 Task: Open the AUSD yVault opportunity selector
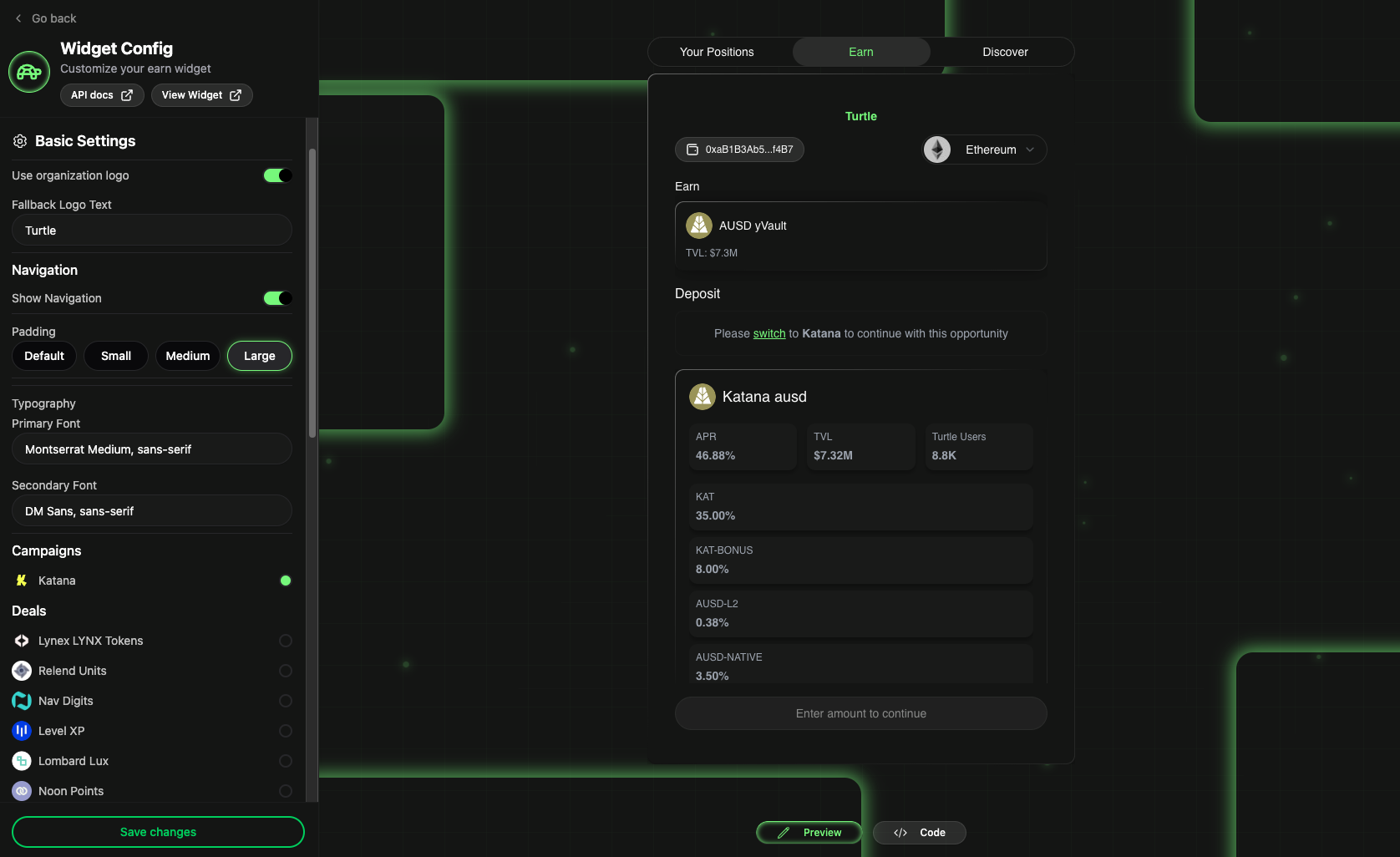point(860,236)
